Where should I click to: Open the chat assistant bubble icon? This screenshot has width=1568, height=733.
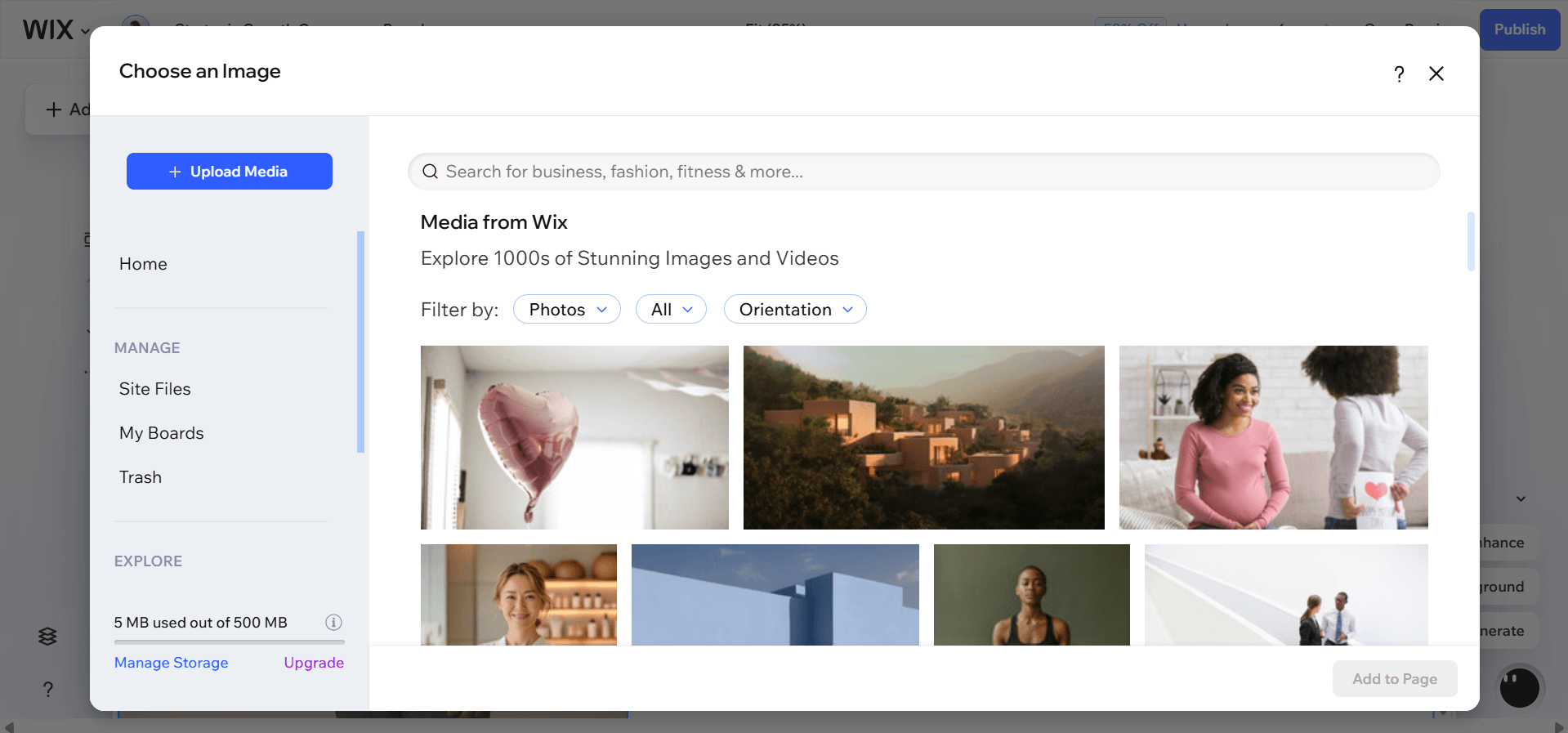pos(1520,687)
